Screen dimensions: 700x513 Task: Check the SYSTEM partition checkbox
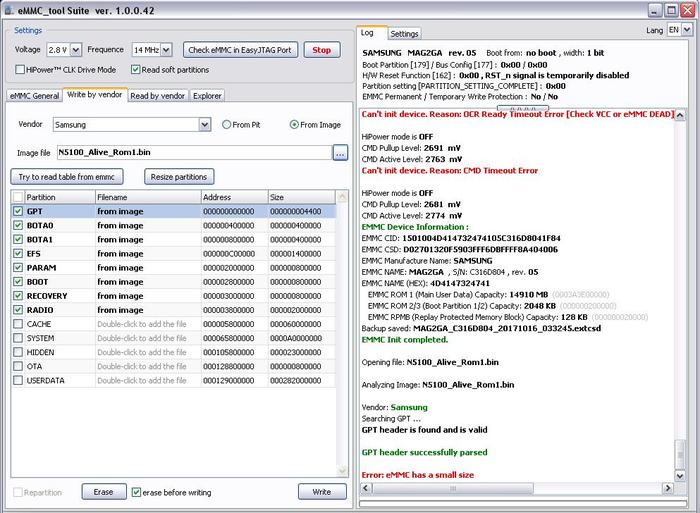18,338
